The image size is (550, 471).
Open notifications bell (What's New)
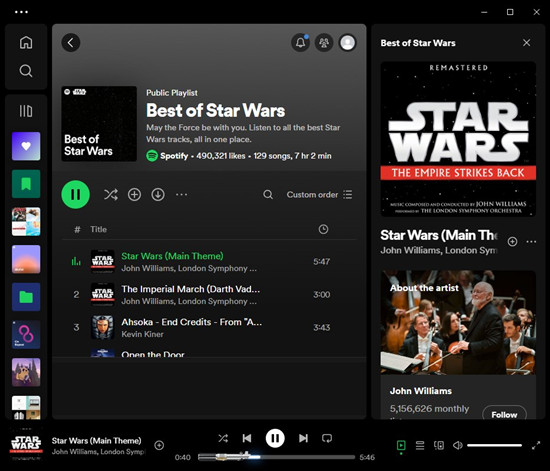tap(301, 43)
